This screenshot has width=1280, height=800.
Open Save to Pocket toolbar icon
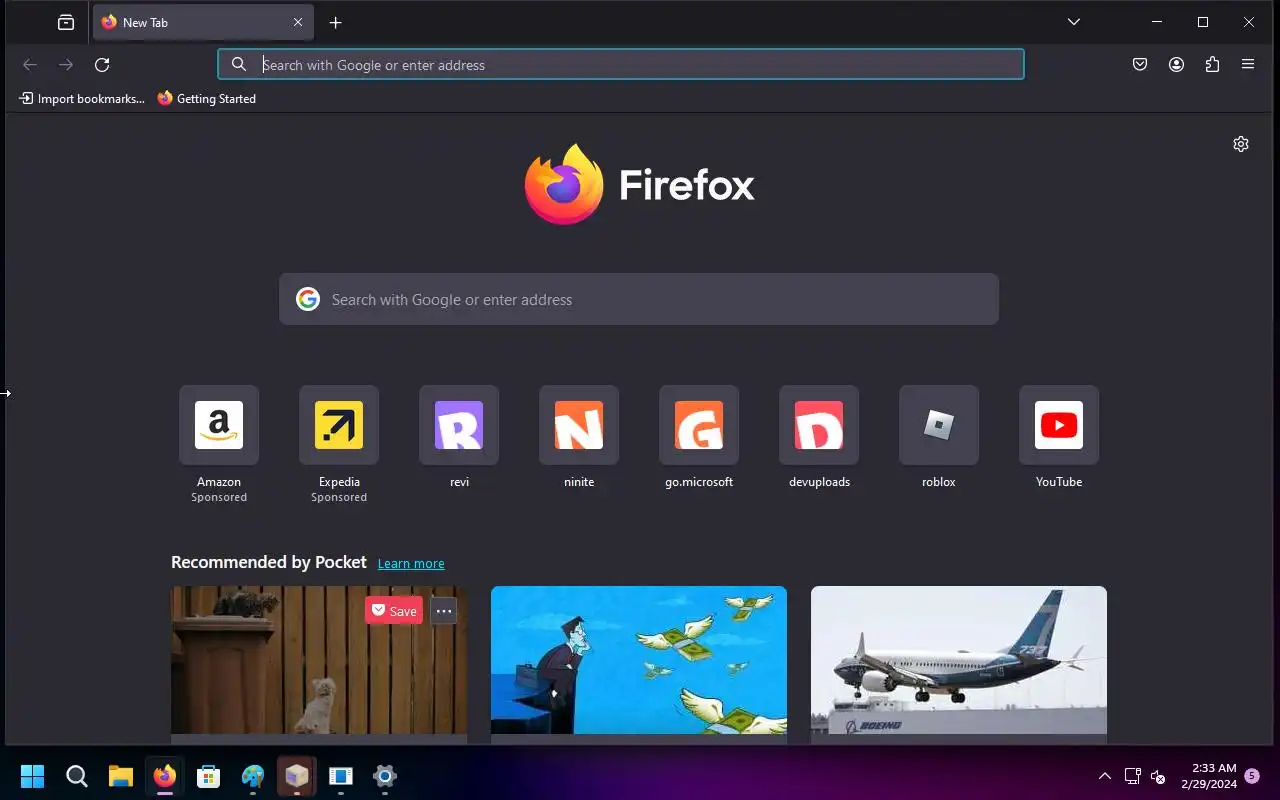click(x=1140, y=65)
